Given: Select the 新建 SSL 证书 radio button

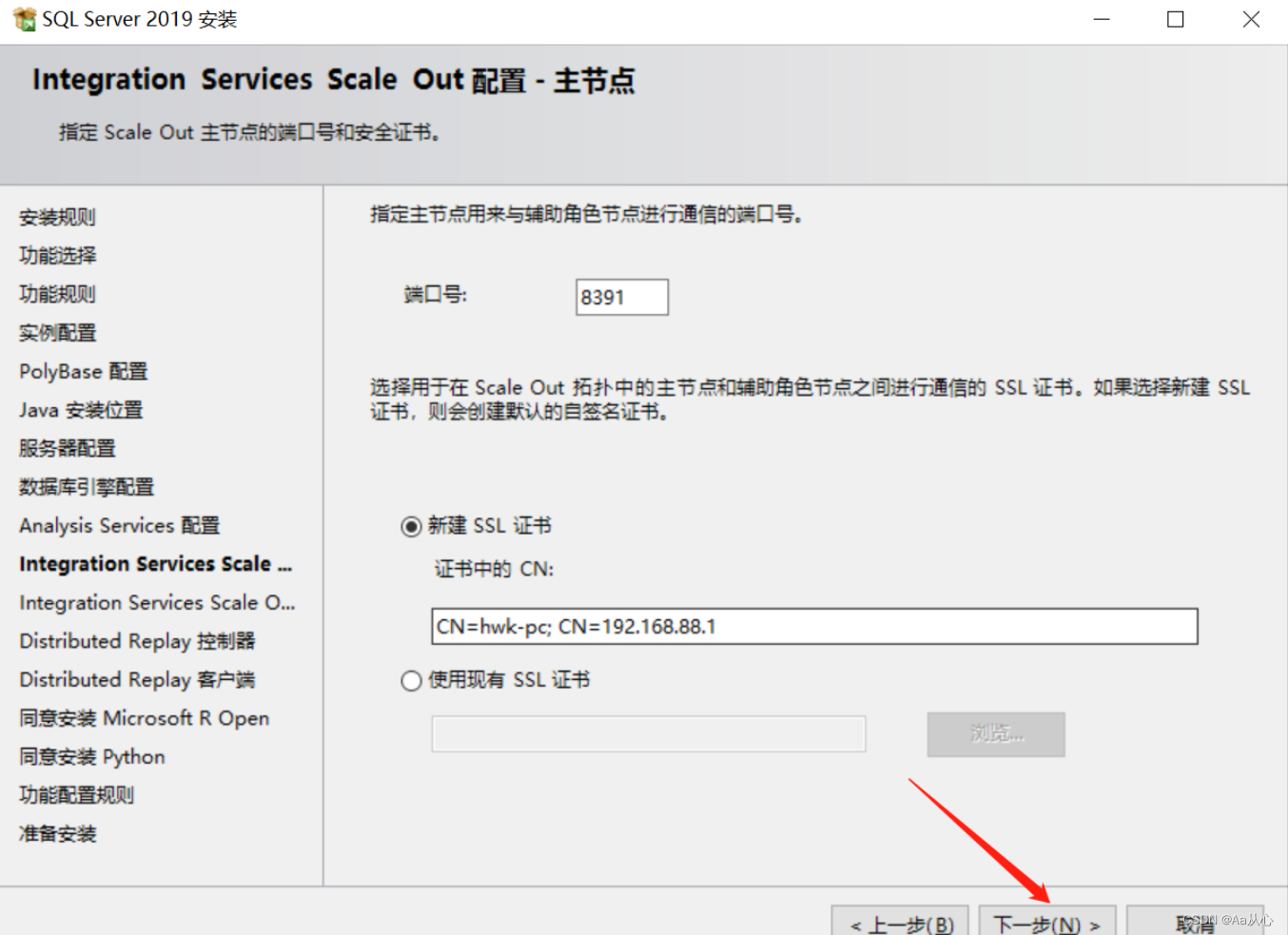Looking at the screenshot, I should click(x=411, y=527).
